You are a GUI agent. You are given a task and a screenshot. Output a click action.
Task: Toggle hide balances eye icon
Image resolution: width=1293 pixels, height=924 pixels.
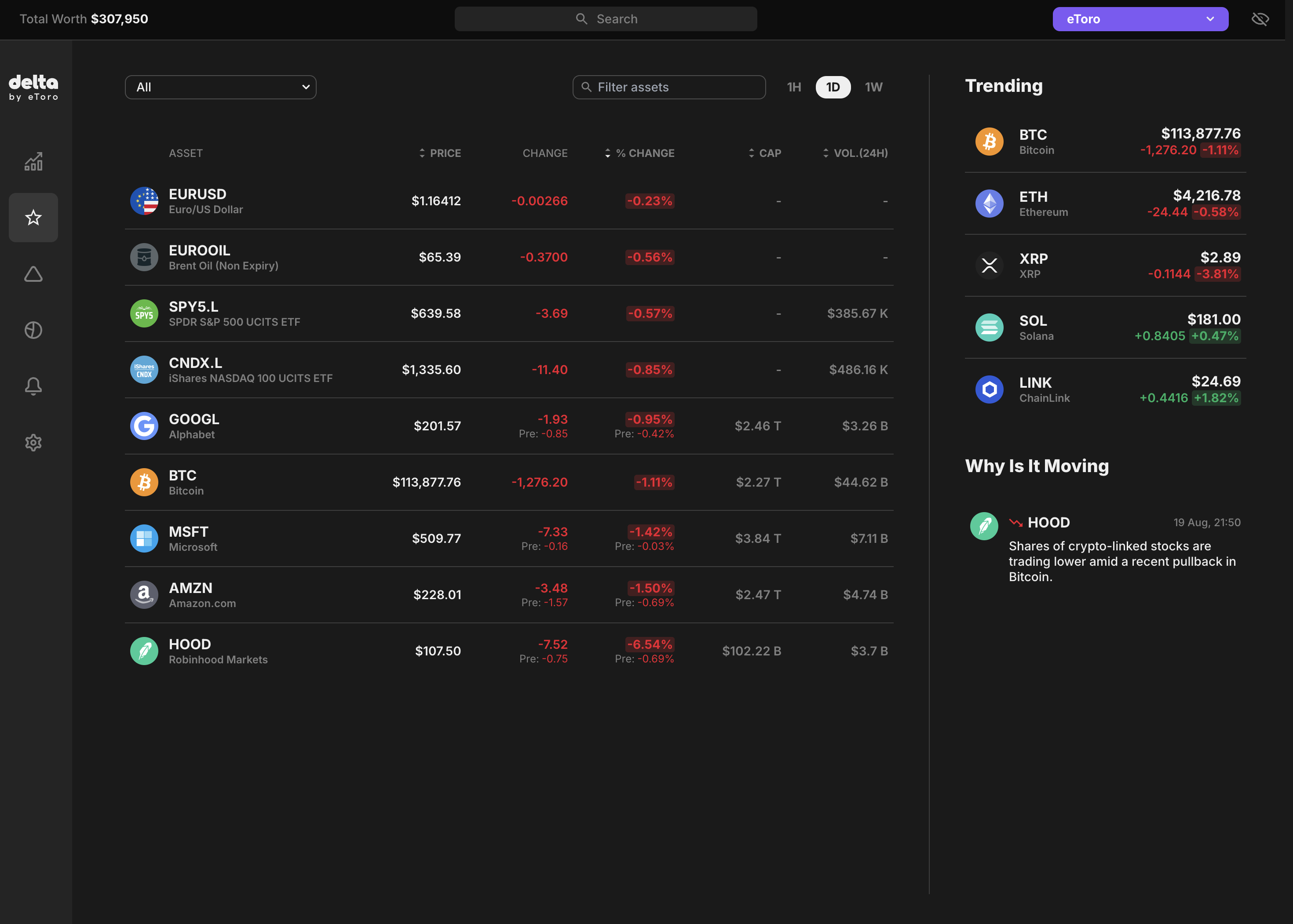point(1260,19)
